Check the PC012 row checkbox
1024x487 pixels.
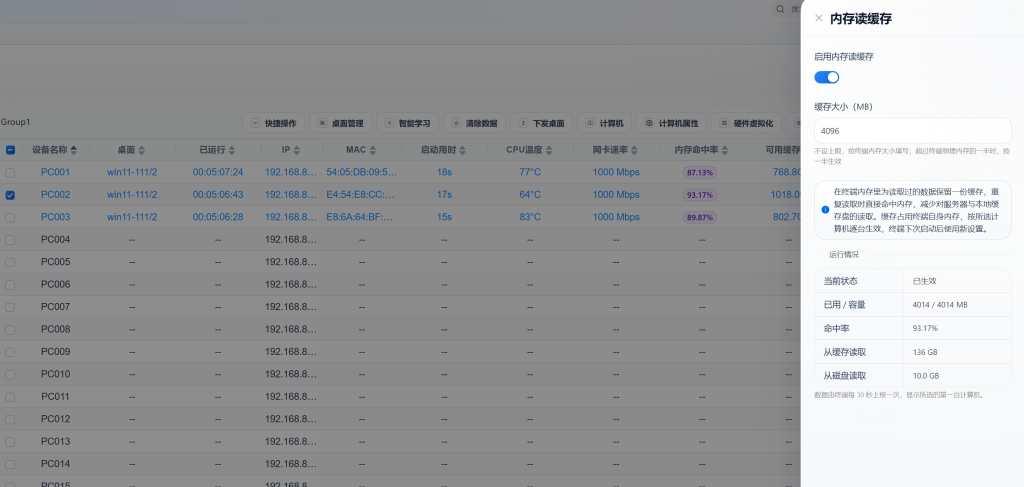10,418
